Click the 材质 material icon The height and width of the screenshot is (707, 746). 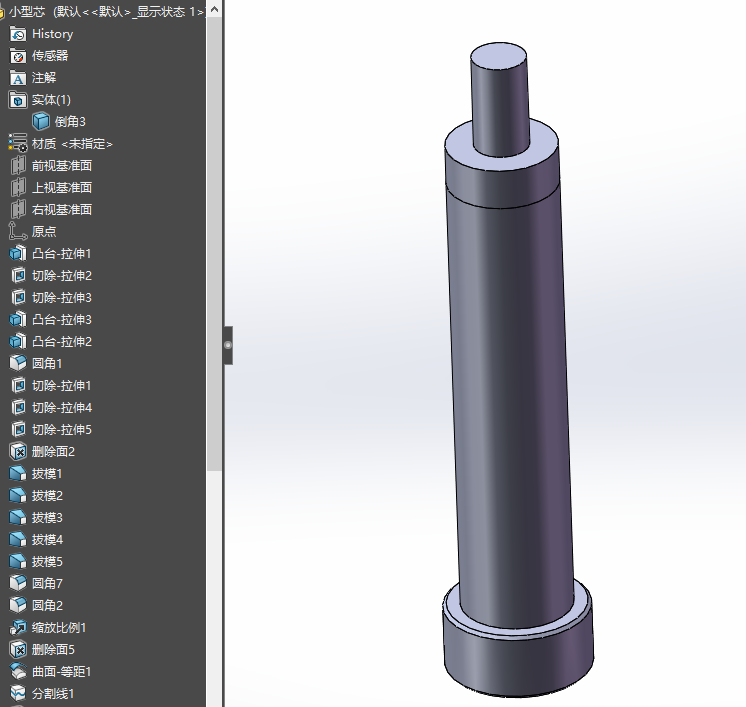tap(18, 144)
